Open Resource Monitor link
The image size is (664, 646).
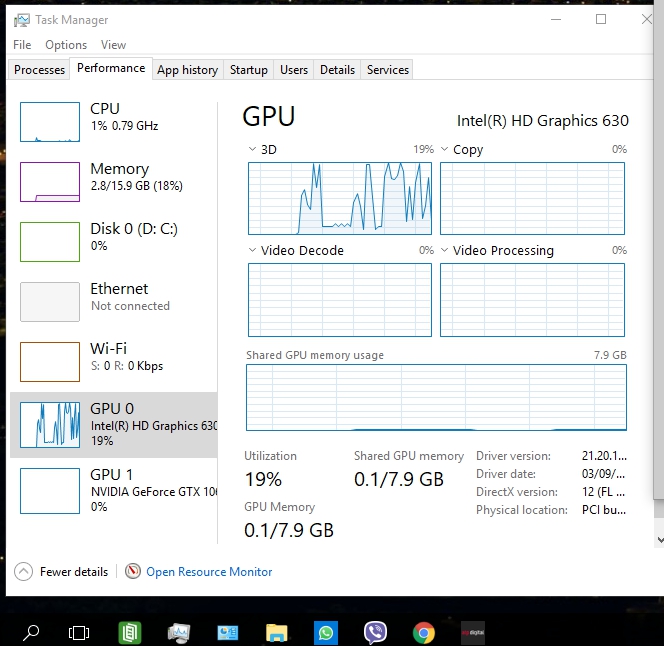tap(209, 572)
